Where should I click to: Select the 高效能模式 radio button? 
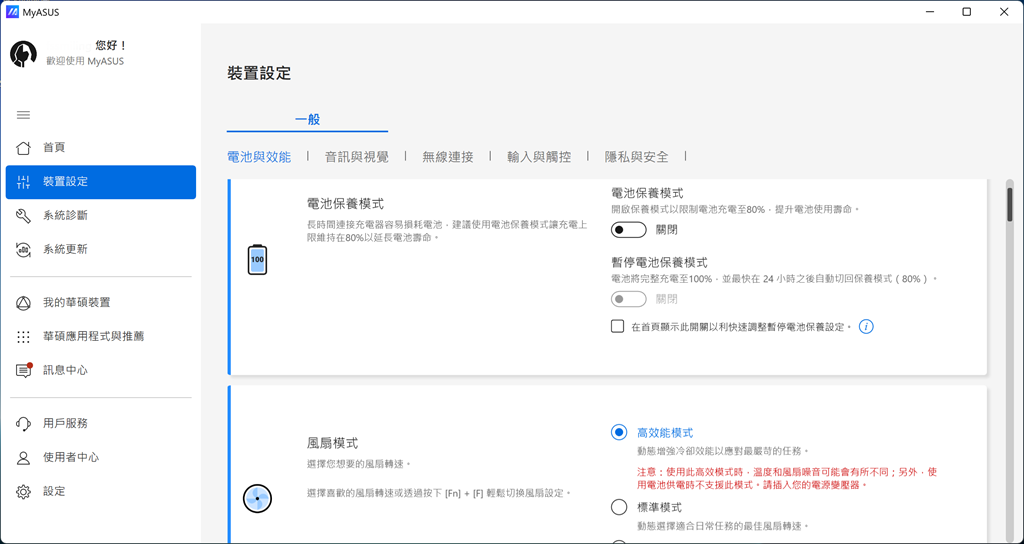(619, 432)
